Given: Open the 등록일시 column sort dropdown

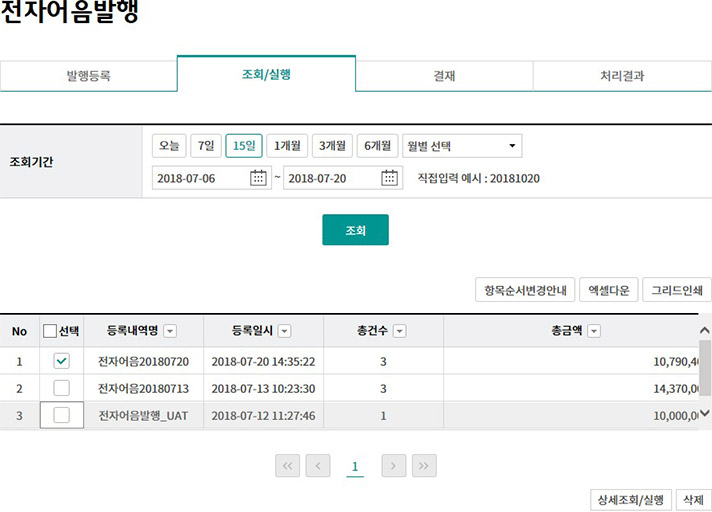Looking at the screenshot, I should click(285, 331).
